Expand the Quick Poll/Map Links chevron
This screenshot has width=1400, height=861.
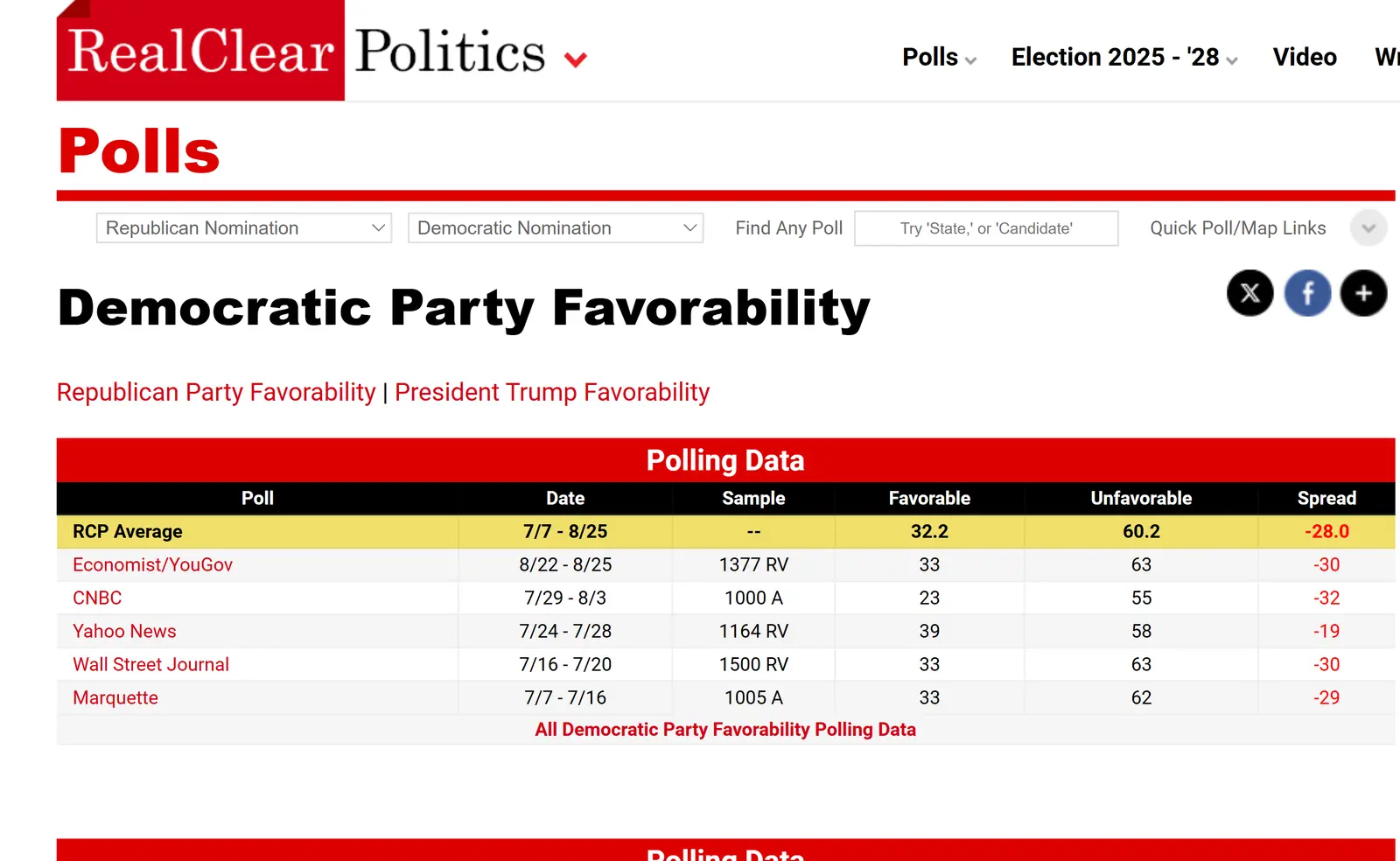pyautogui.click(x=1368, y=228)
